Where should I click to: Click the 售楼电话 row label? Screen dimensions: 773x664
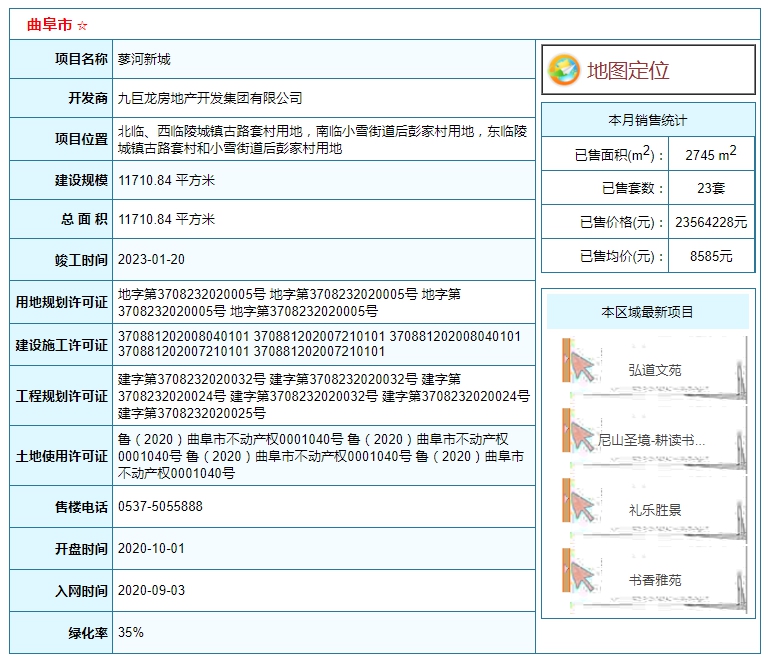(81, 506)
